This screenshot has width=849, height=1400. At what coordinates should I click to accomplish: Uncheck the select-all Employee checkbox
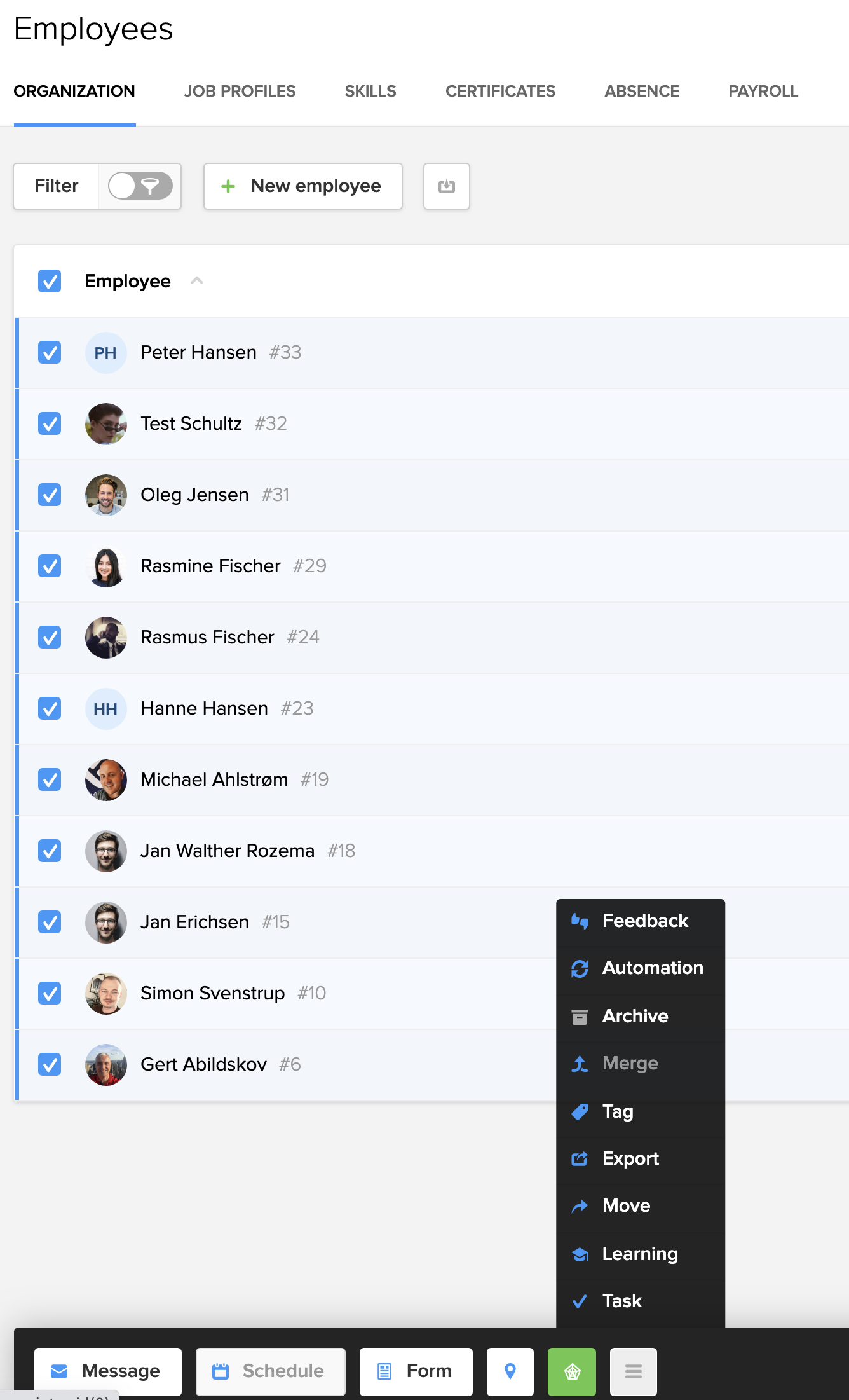point(50,281)
